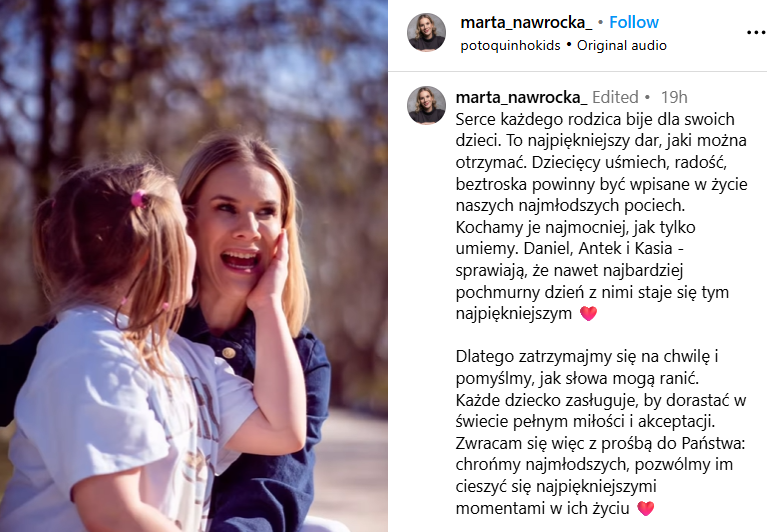Viewport: 767px width, 532px height.
Task: Open the marta_nawrocka_ profile from the header username
Action: point(526,22)
